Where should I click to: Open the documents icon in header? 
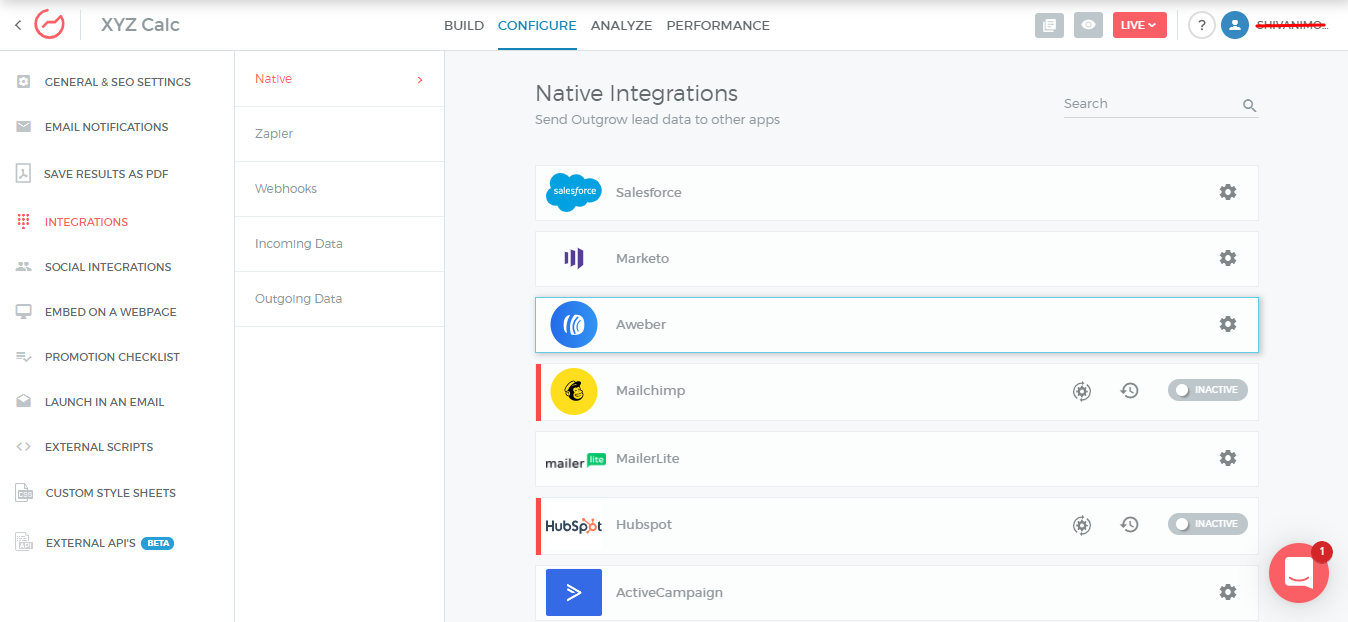pyautogui.click(x=1049, y=25)
